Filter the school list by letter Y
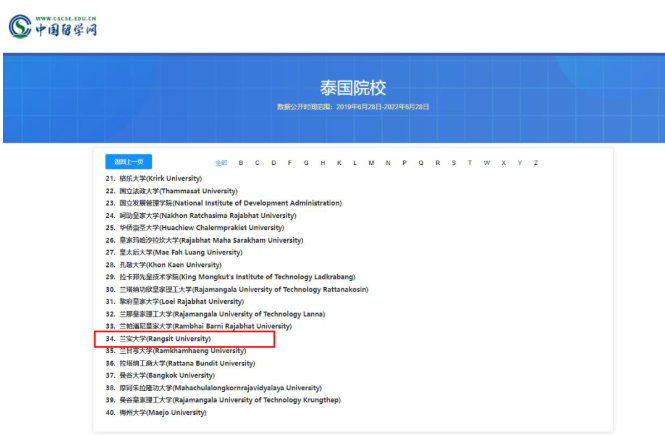This screenshot has width=665, height=435. (520, 163)
